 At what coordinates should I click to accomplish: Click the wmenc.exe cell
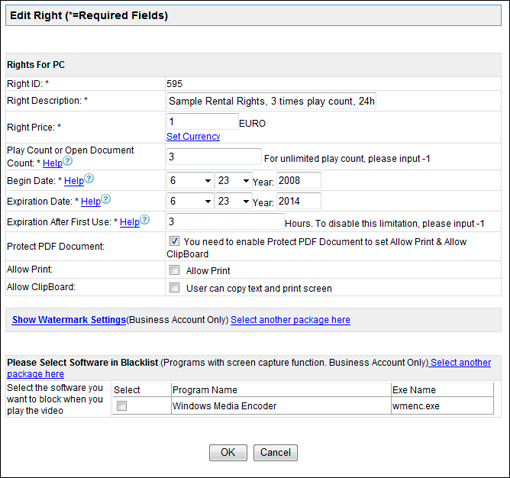[416, 406]
